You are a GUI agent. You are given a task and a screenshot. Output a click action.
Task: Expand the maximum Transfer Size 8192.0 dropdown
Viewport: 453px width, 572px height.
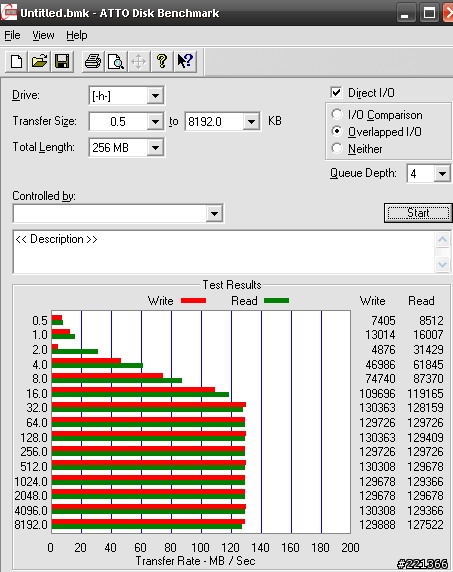(251, 121)
